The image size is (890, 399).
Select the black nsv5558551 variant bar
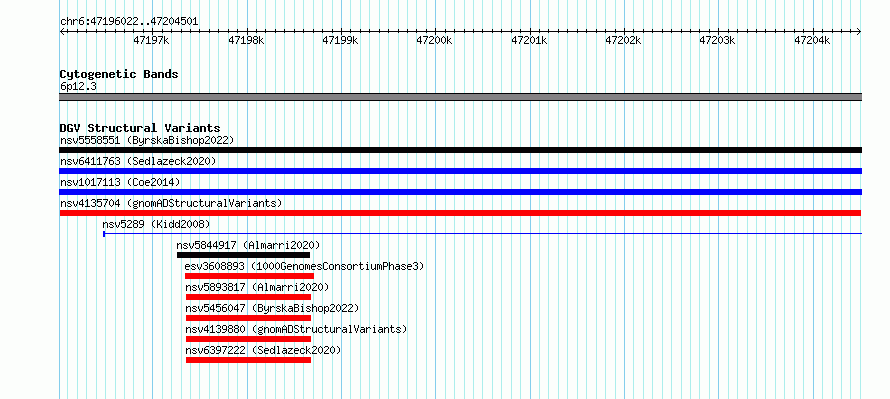click(460, 150)
